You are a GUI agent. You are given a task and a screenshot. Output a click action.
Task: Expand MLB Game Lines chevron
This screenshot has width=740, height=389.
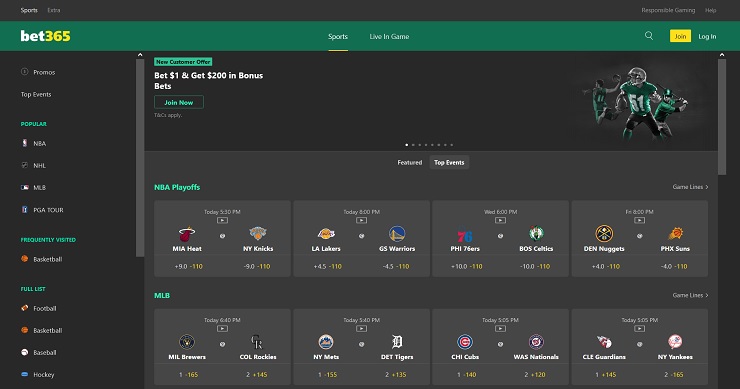706,295
